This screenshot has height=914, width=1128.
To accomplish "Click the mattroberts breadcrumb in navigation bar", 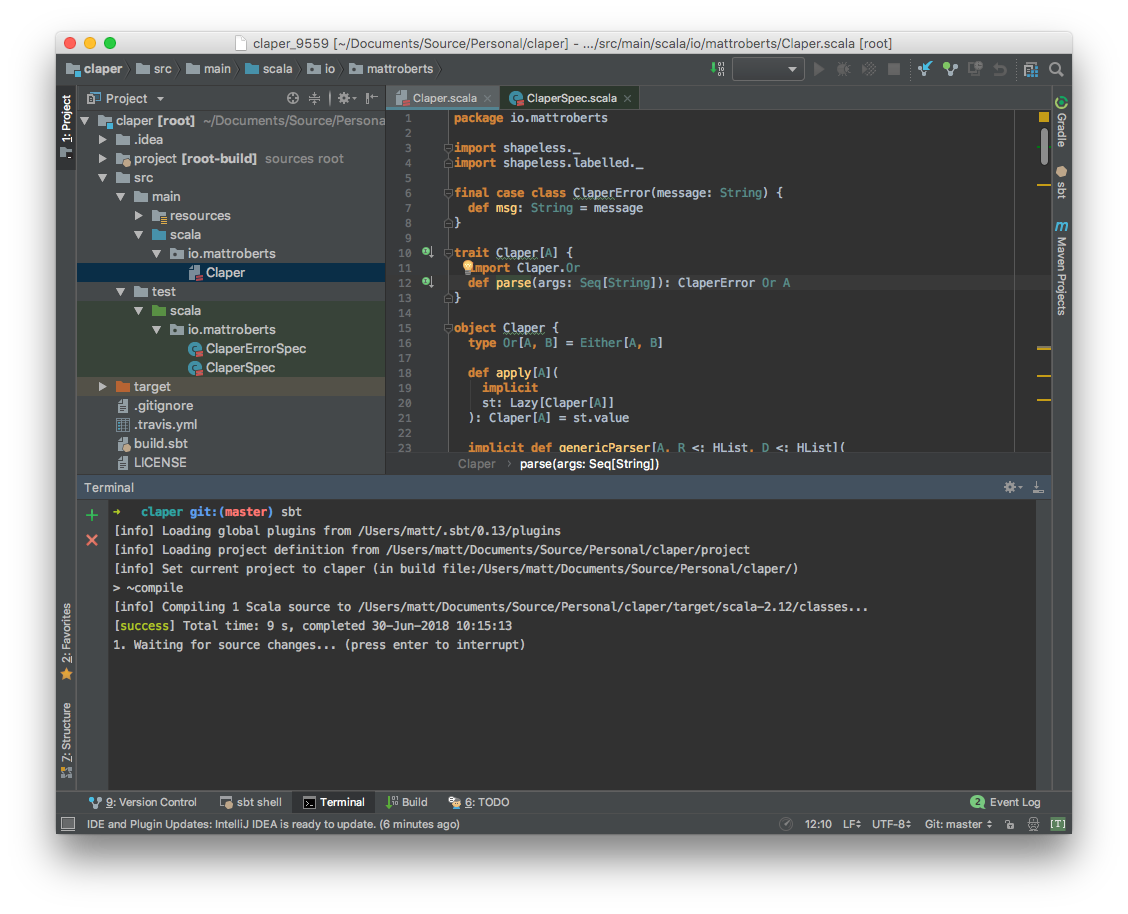I will point(391,69).
